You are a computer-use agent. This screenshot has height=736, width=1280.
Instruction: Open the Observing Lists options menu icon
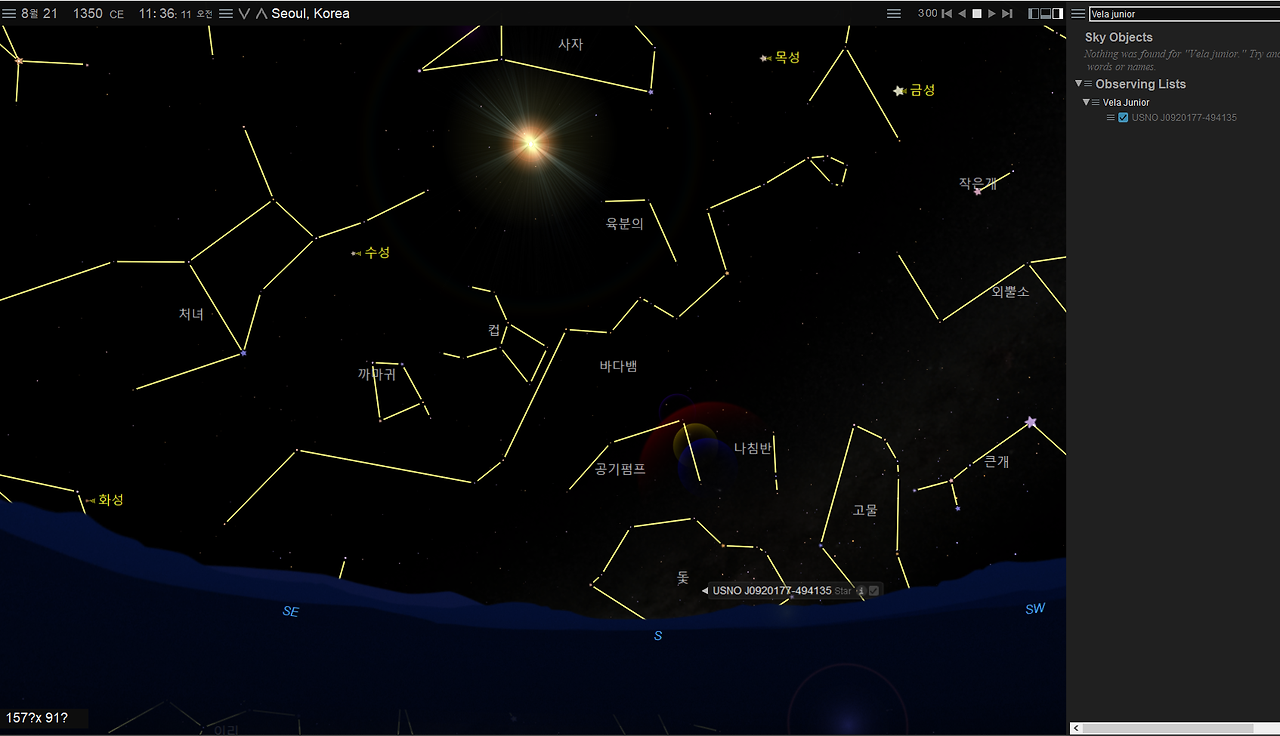(1089, 84)
